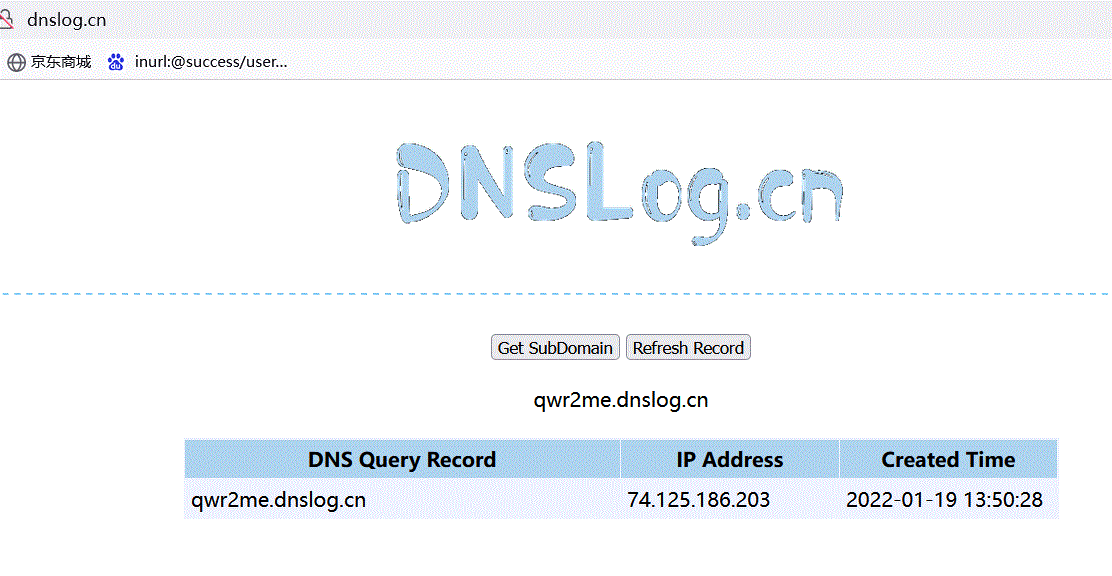Click the dnslog.cn address bar URL
1112x576 pixels.
pos(67,20)
